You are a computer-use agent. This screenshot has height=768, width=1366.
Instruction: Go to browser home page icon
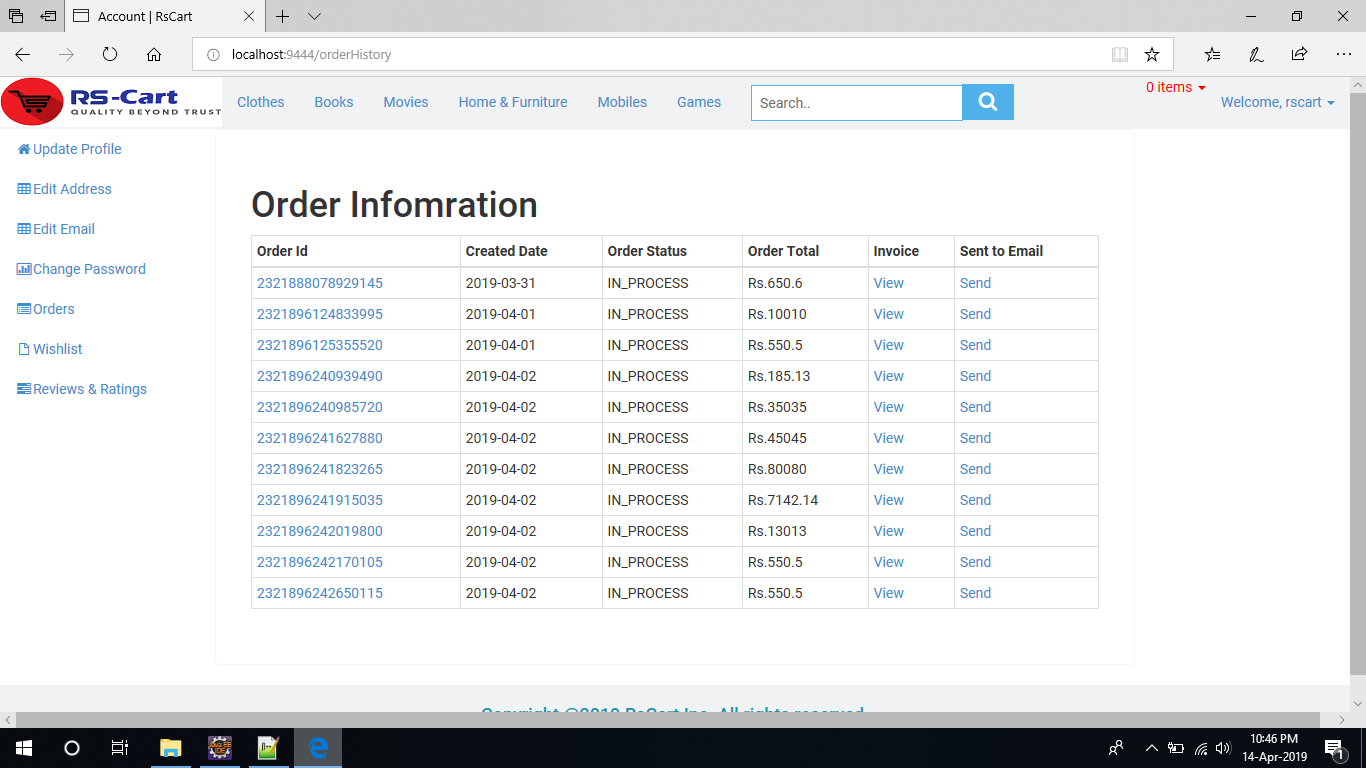[154, 55]
